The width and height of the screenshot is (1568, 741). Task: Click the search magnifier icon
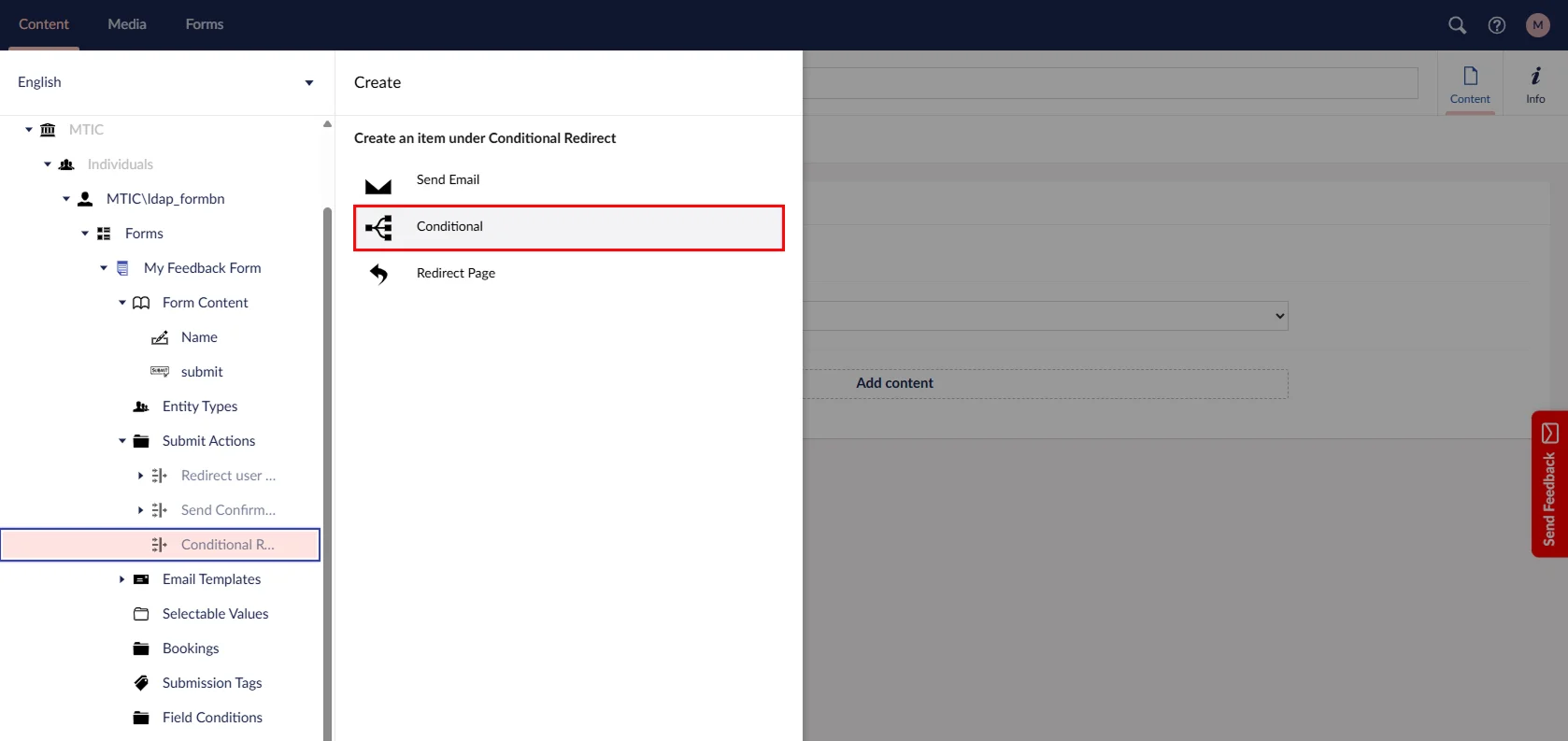click(x=1457, y=25)
